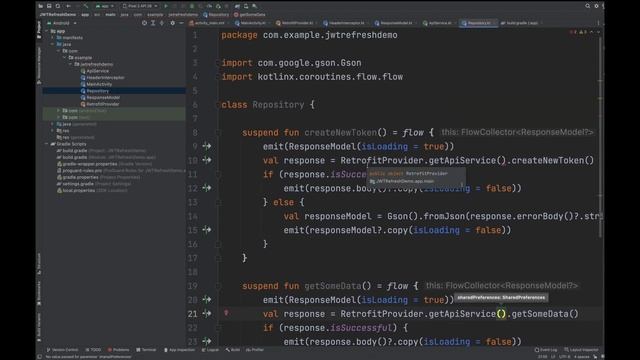The height and width of the screenshot is (360, 640).
Task: Switch to RetrofitProvider.kt editor tab
Action: click(297, 23)
